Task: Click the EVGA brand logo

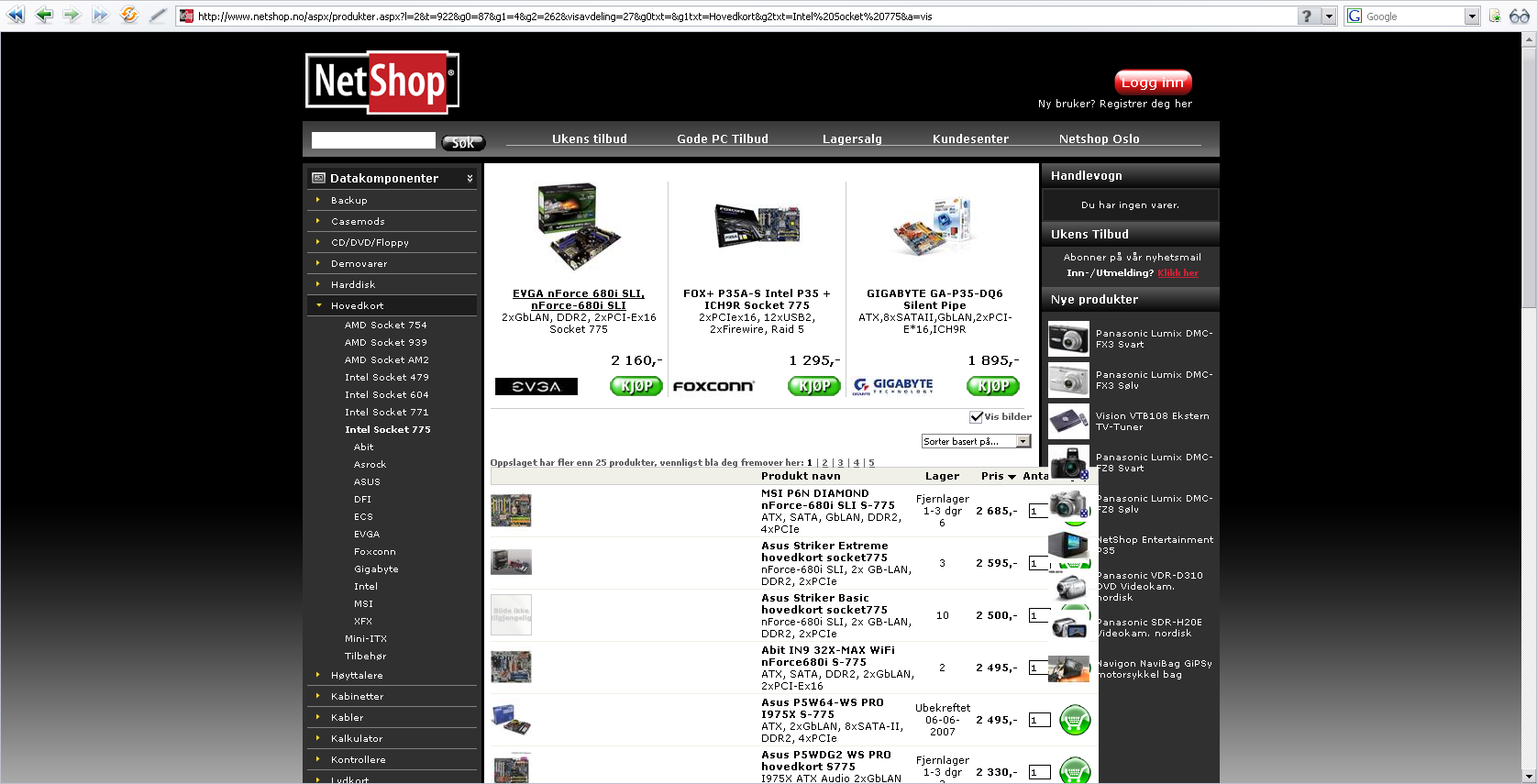Action: (536, 387)
